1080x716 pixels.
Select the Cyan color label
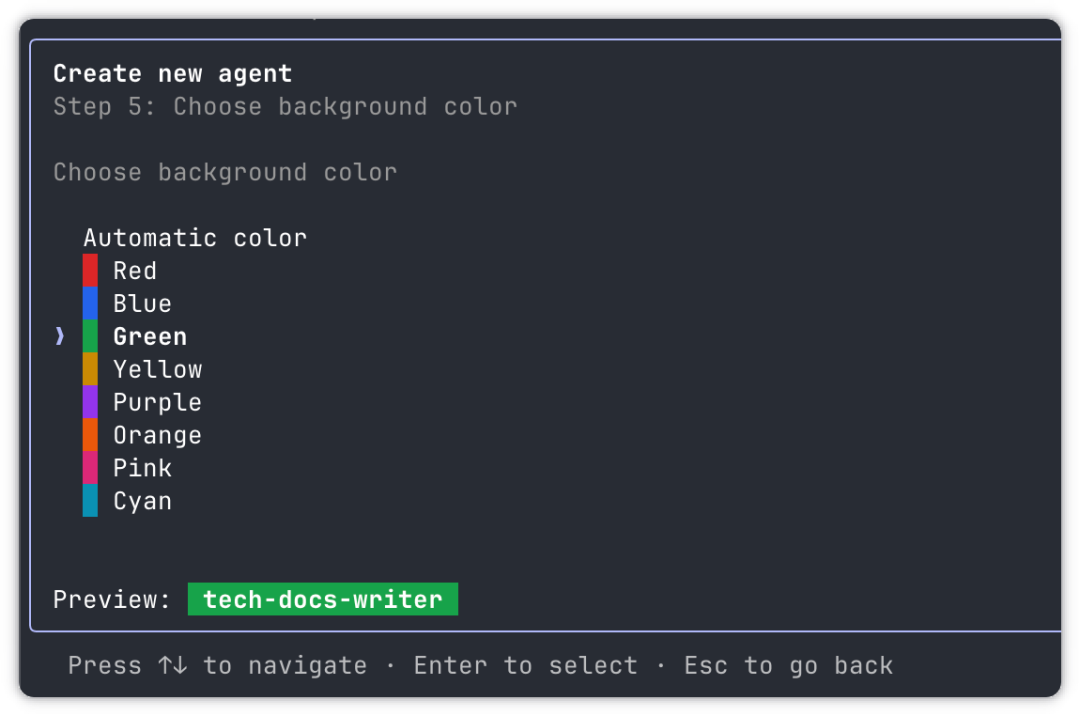tap(142, 501)
